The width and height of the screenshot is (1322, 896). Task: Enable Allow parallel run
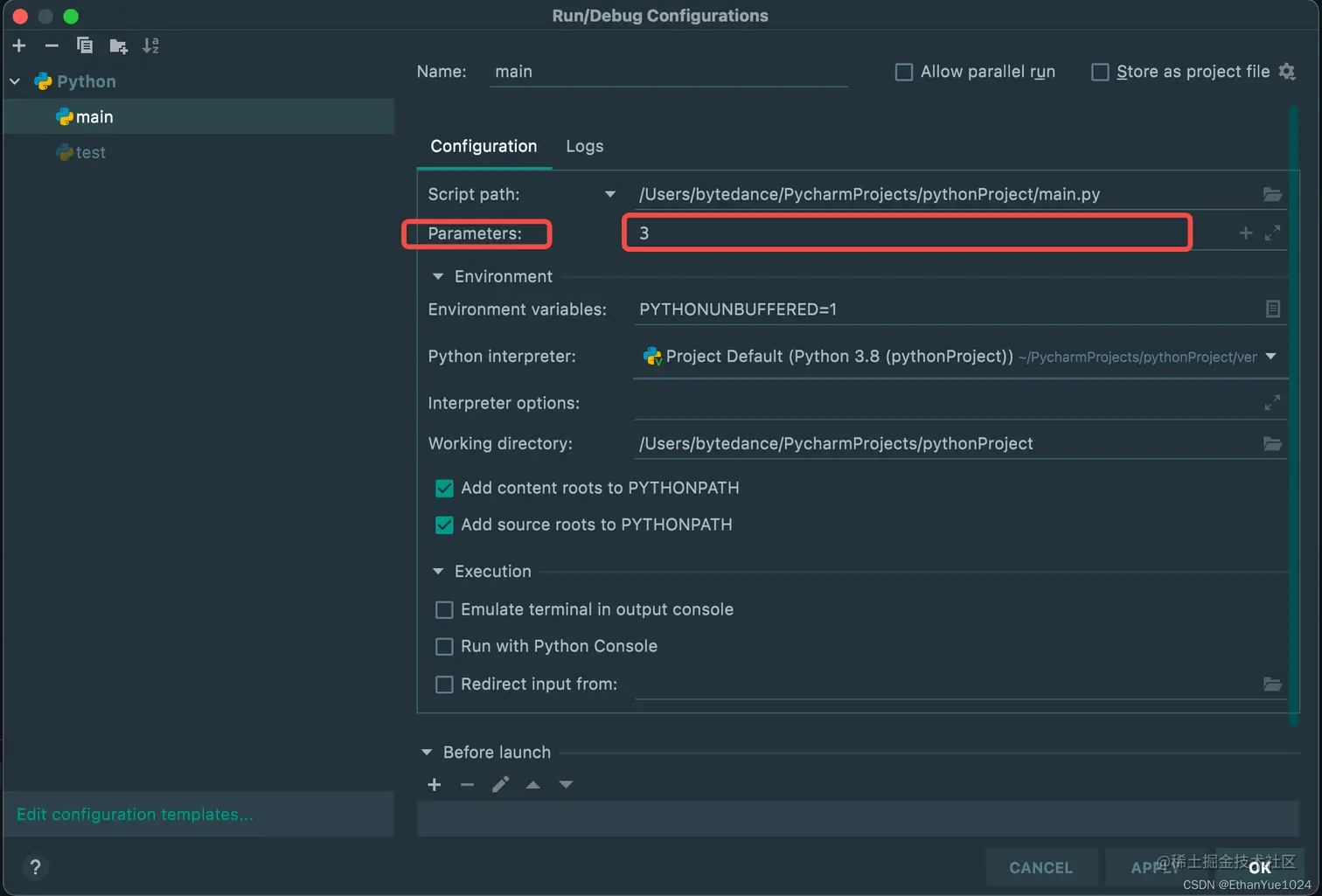[904, 72]
